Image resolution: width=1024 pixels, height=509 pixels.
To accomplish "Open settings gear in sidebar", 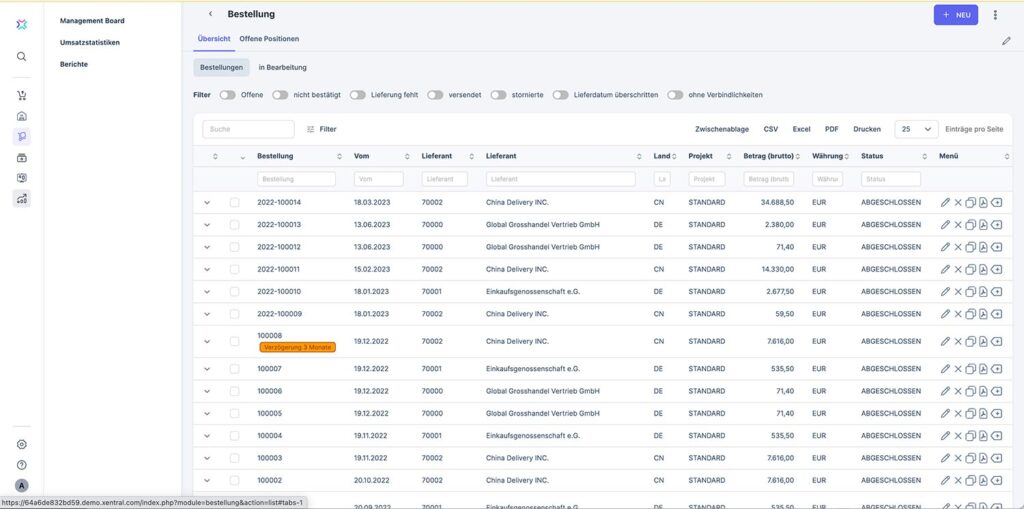I will [22, 445].
